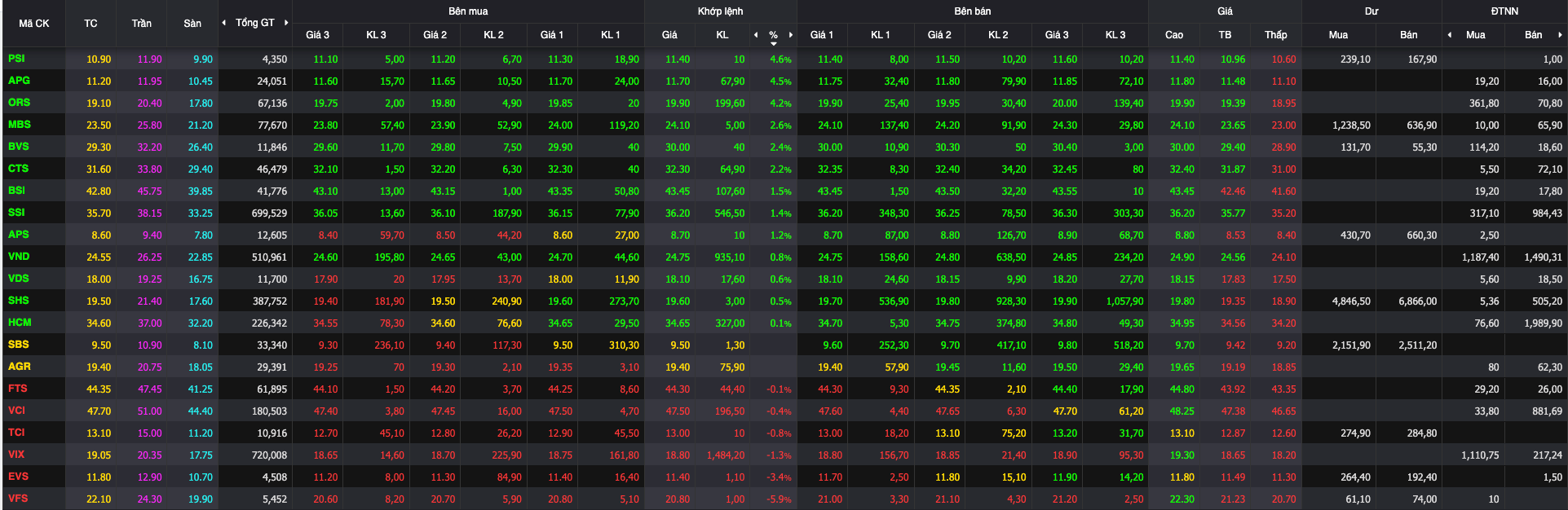Click the Tổng GT column header
This screenshot has width=1568, height=510.
point(255,23)
